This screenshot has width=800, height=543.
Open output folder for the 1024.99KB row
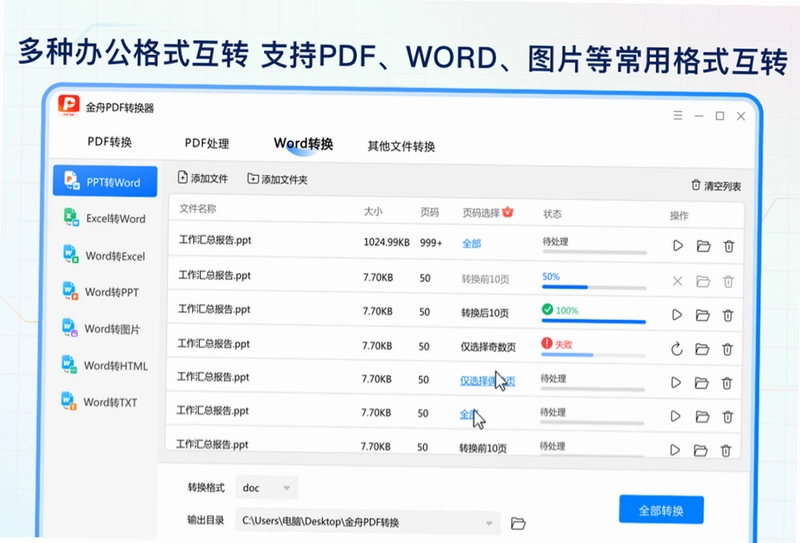pyautogui.click(x=704, y=246)
